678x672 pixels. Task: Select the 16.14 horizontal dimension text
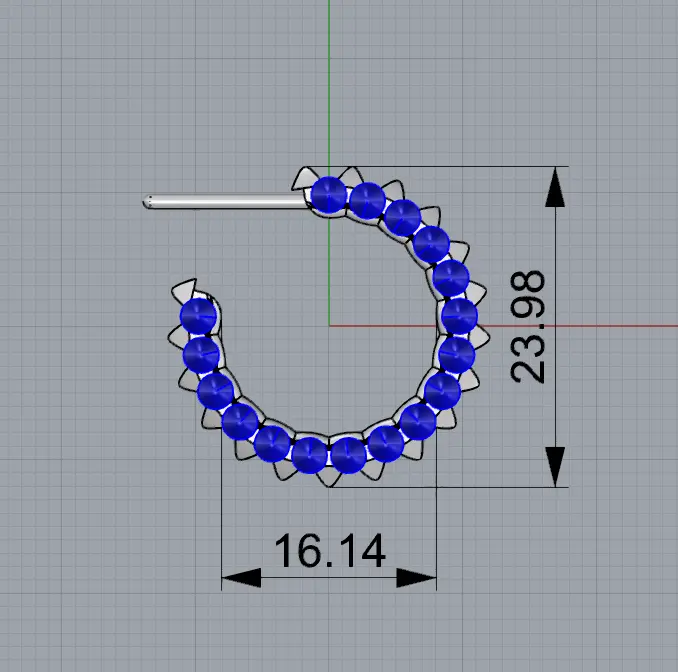[x=330, y=550]
